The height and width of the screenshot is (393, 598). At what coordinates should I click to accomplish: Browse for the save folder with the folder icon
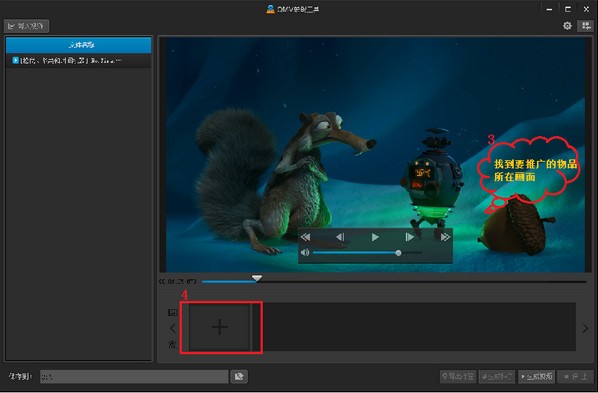pos(239,377)
